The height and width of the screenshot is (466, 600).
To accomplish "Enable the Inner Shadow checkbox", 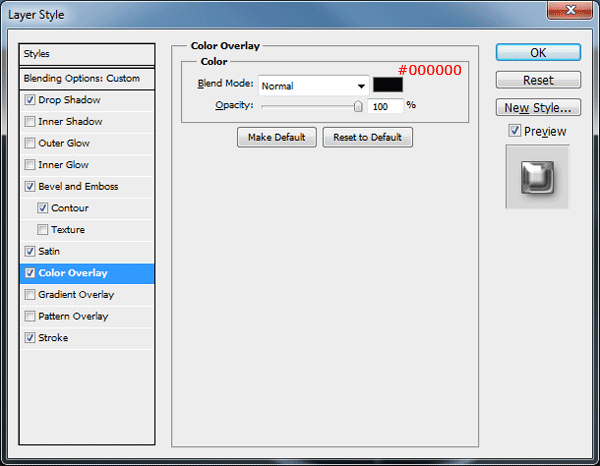I will (x=30, y=122).
